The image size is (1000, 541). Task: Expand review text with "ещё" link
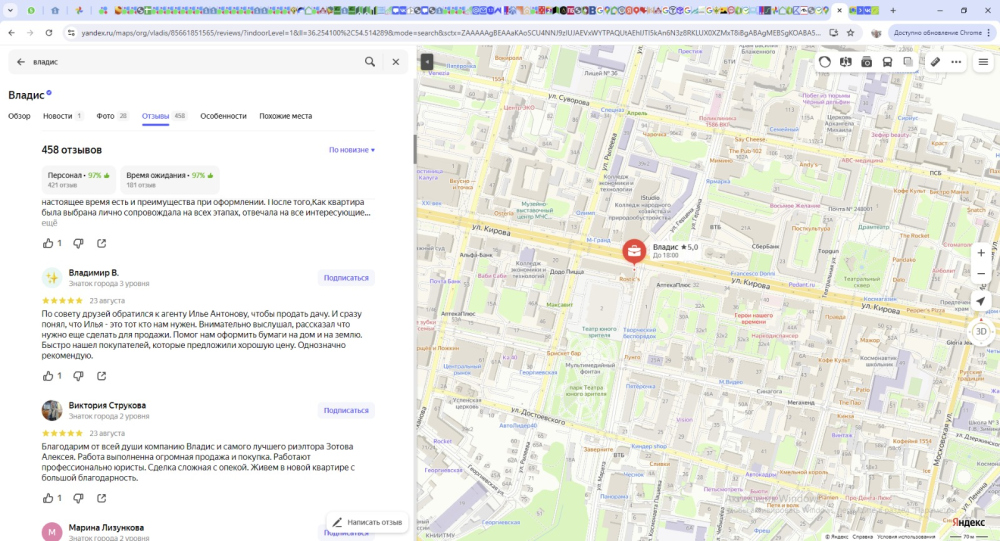click(49, 223)
